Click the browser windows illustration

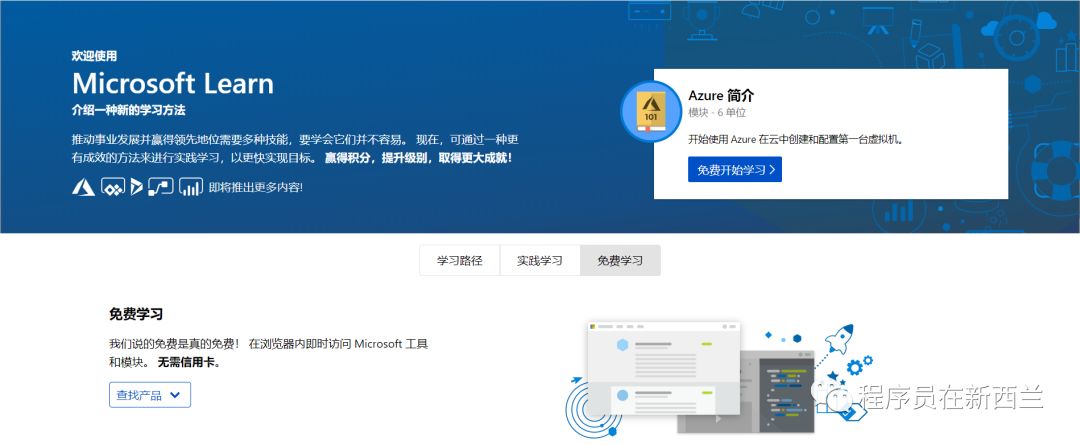tap(701, 376)
